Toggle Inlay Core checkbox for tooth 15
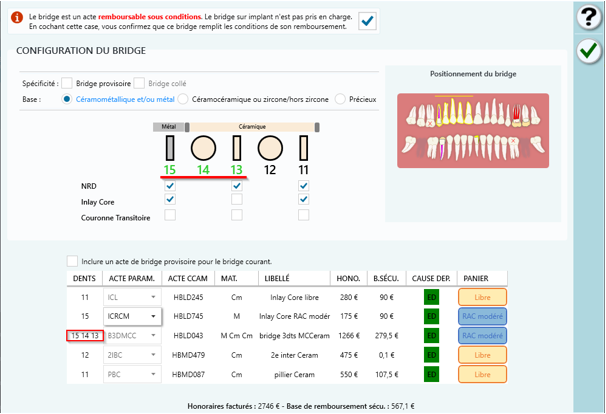 [x=170, y=199]
